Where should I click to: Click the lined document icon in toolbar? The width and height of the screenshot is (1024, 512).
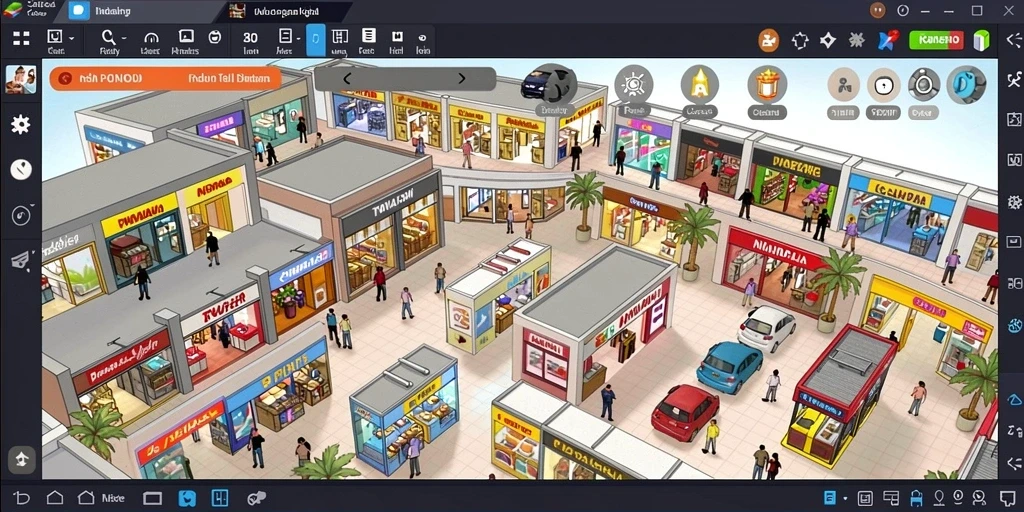pos(368,36)
